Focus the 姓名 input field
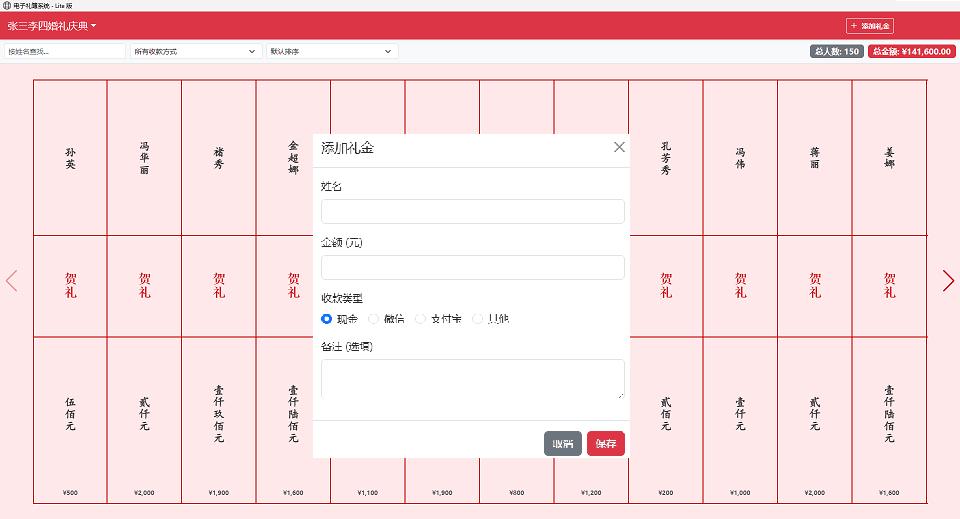Viewport: 960px width, 519px height. 472,211
